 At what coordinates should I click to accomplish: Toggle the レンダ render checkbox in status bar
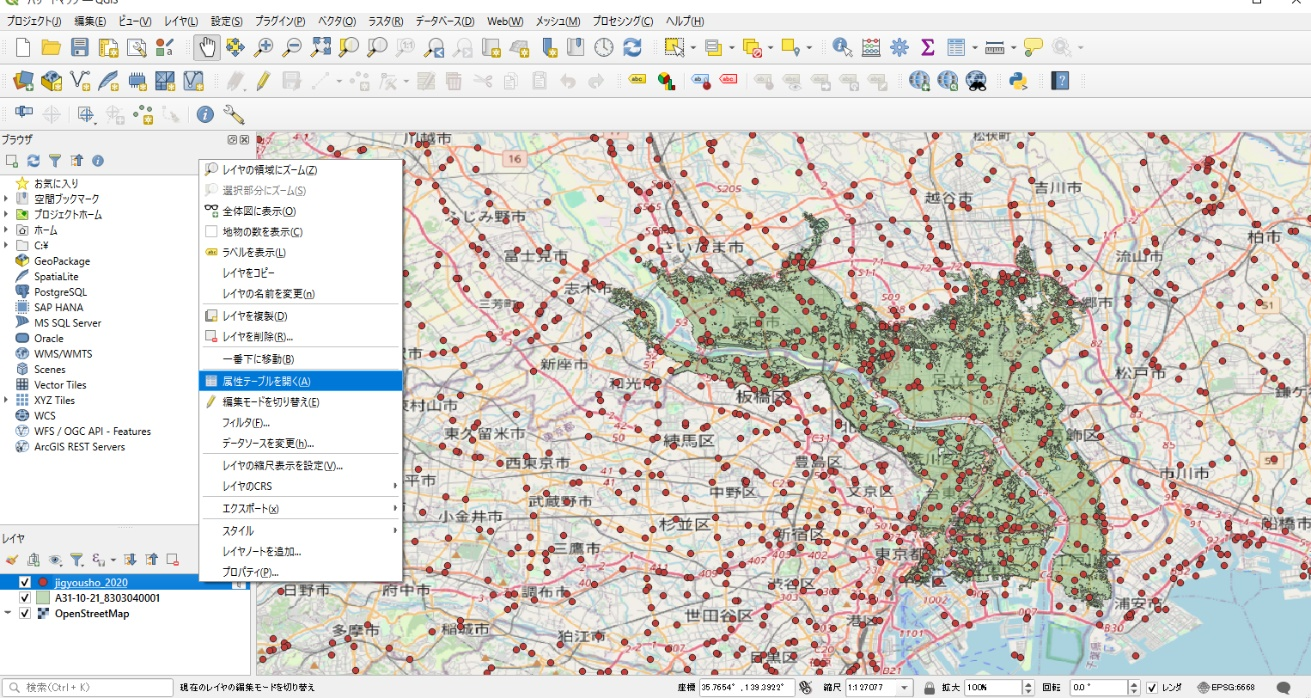1153,688
